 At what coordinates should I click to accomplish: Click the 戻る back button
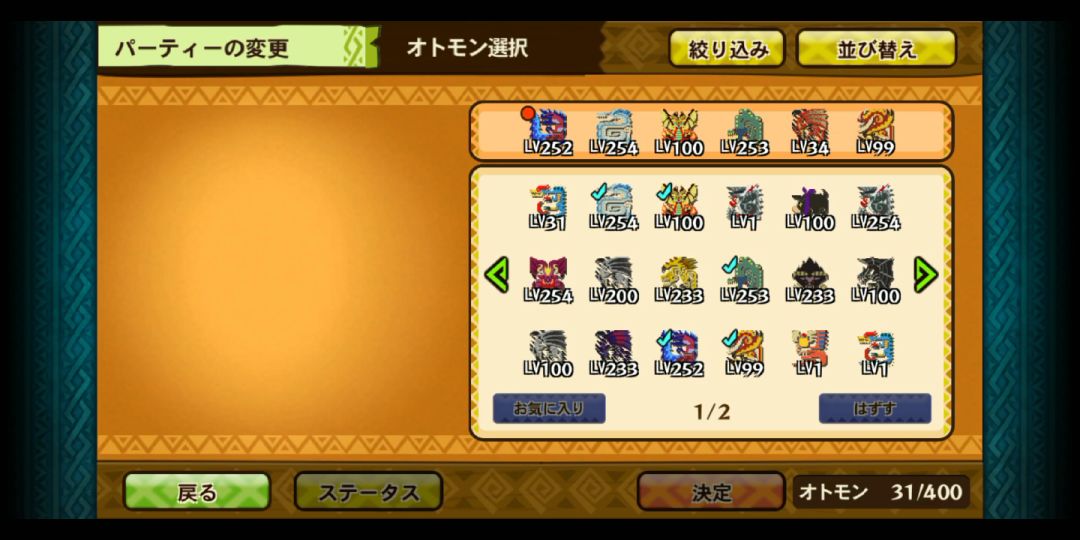click(197, 492)
